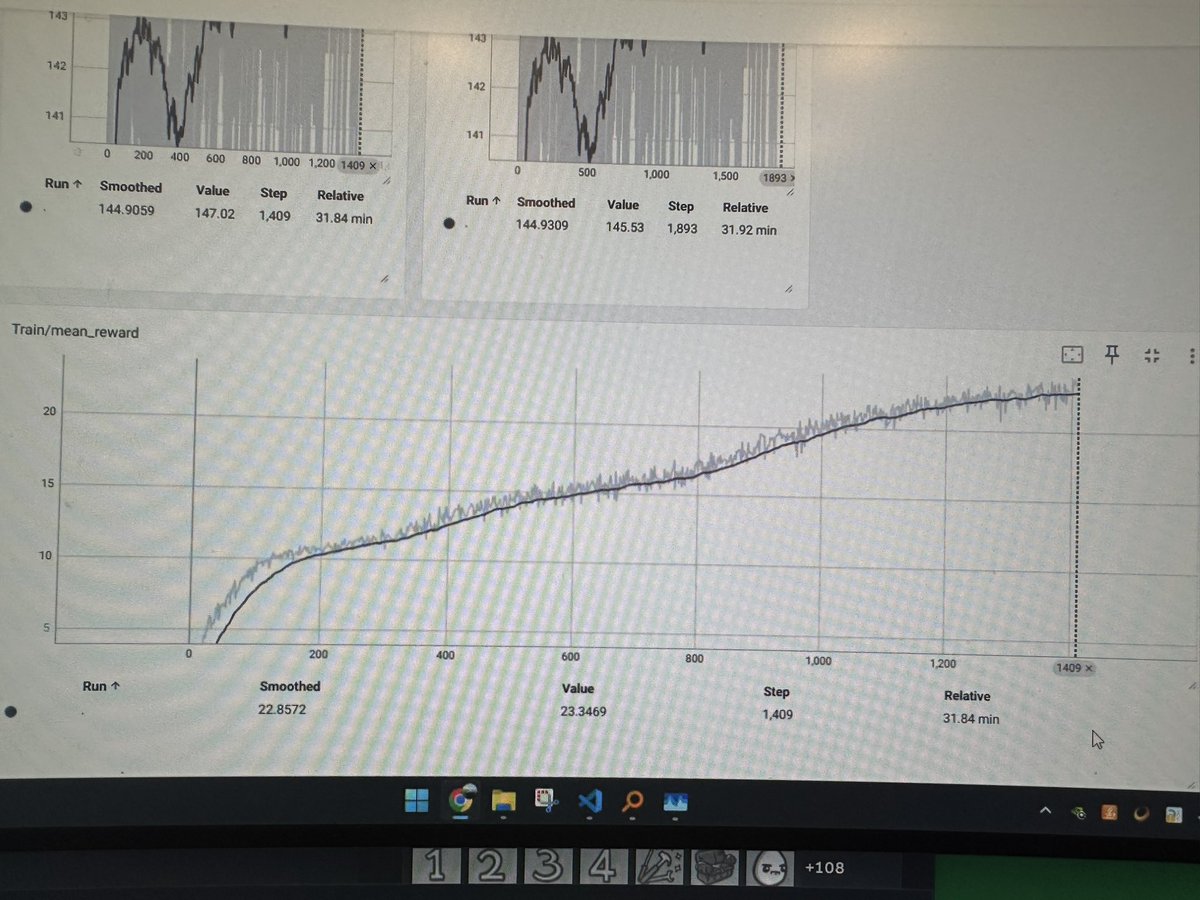This screenshot has width=1200, height=900.
Task: Open the Windows Start menu
Action: coord(416,800)
